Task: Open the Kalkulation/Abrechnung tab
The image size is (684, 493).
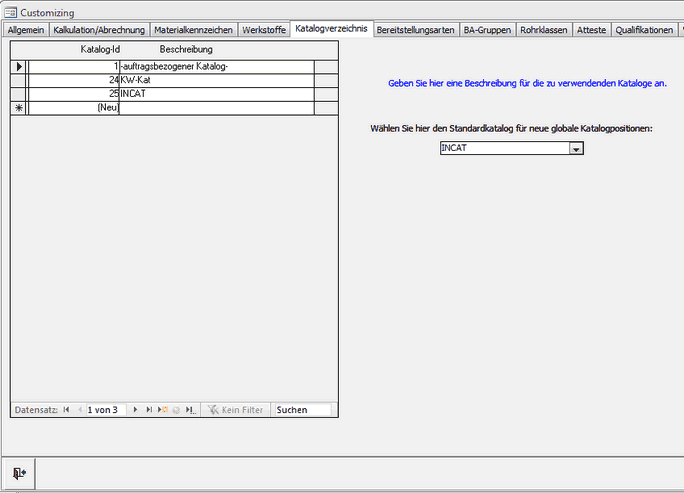Action: [98, 30]
